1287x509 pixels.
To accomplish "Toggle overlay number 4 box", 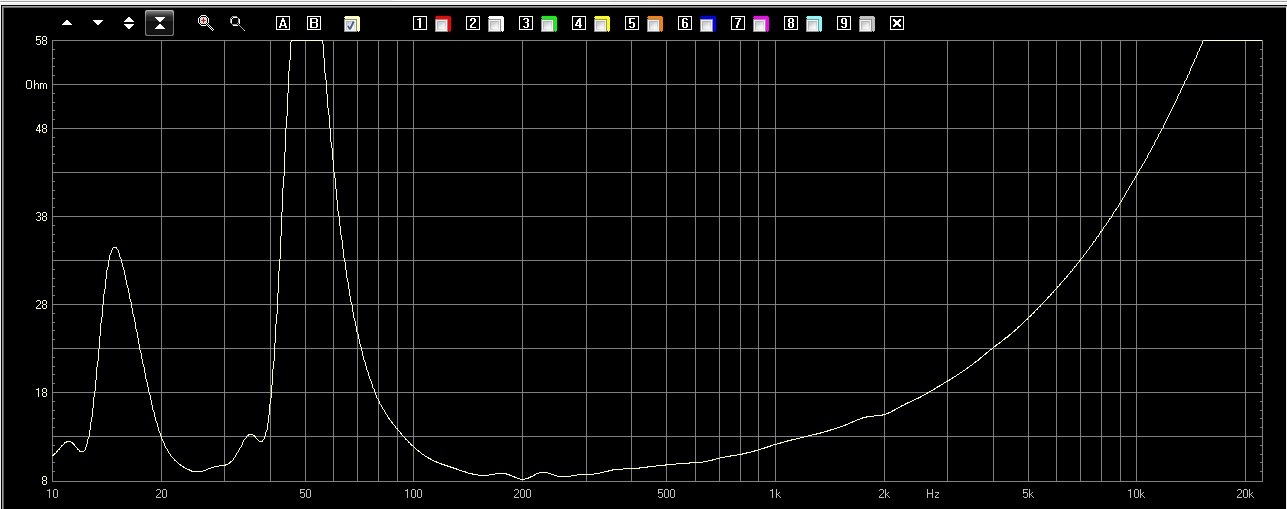I will [x=579, y=23].
